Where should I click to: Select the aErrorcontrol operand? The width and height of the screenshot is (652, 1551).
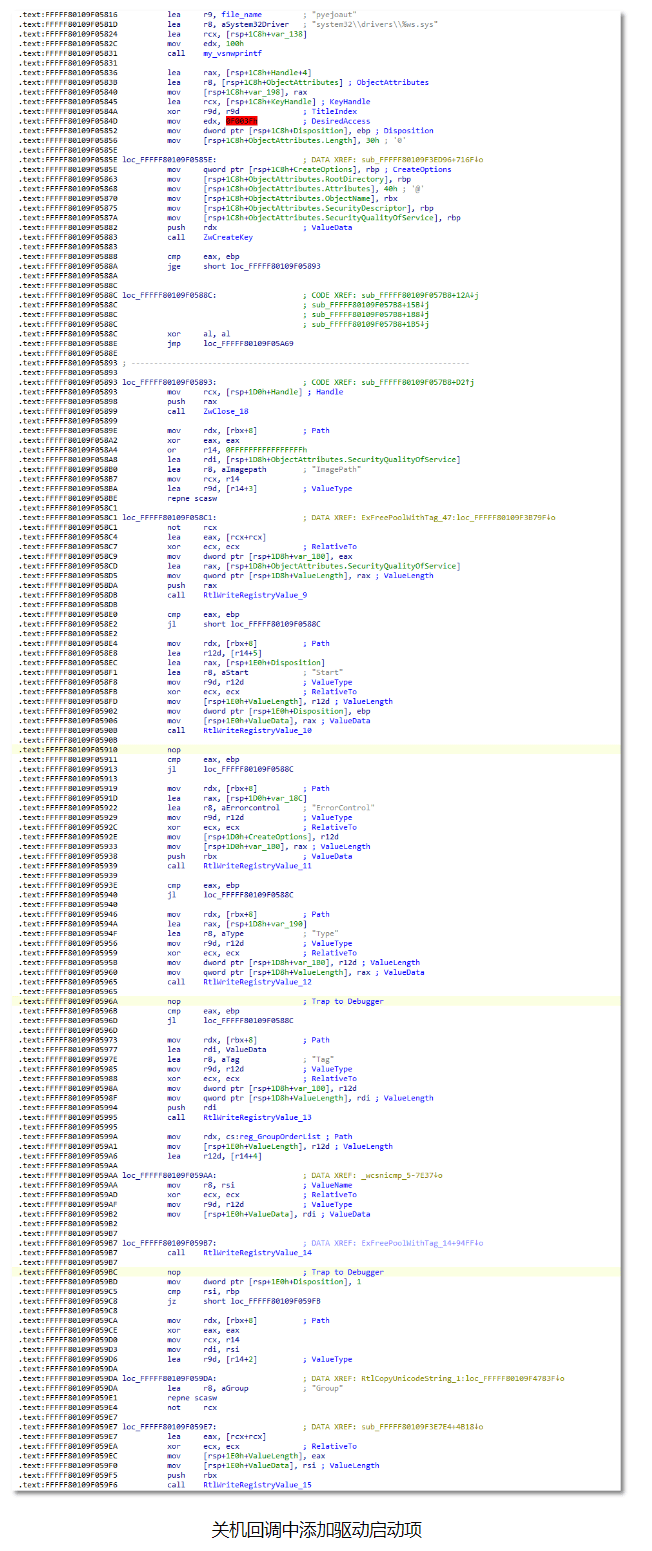(x=252, y=808)
